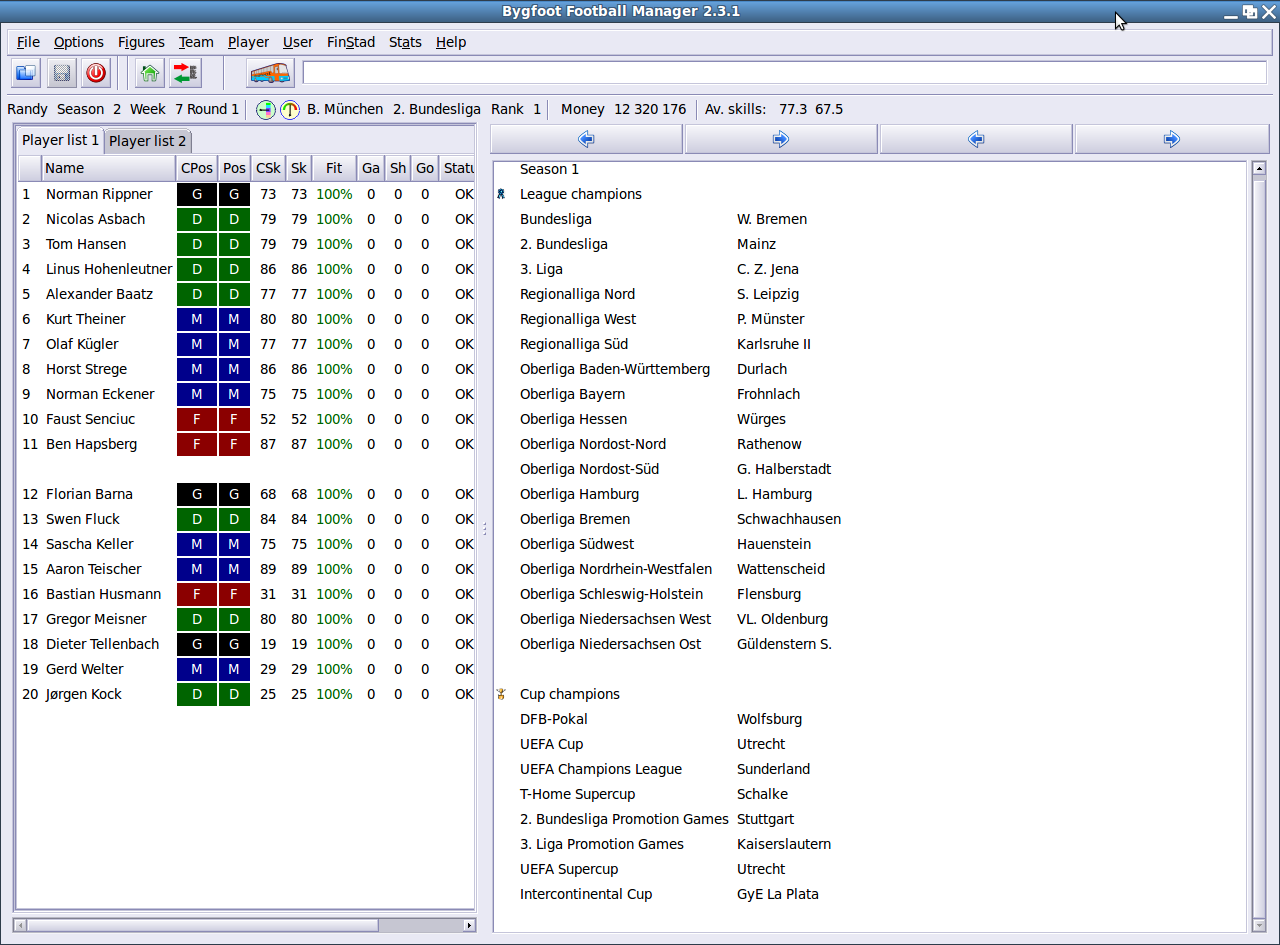Viewport: 1280px width, 945px height.
Task: Click the Sk column header
Action: coord(299,168)
